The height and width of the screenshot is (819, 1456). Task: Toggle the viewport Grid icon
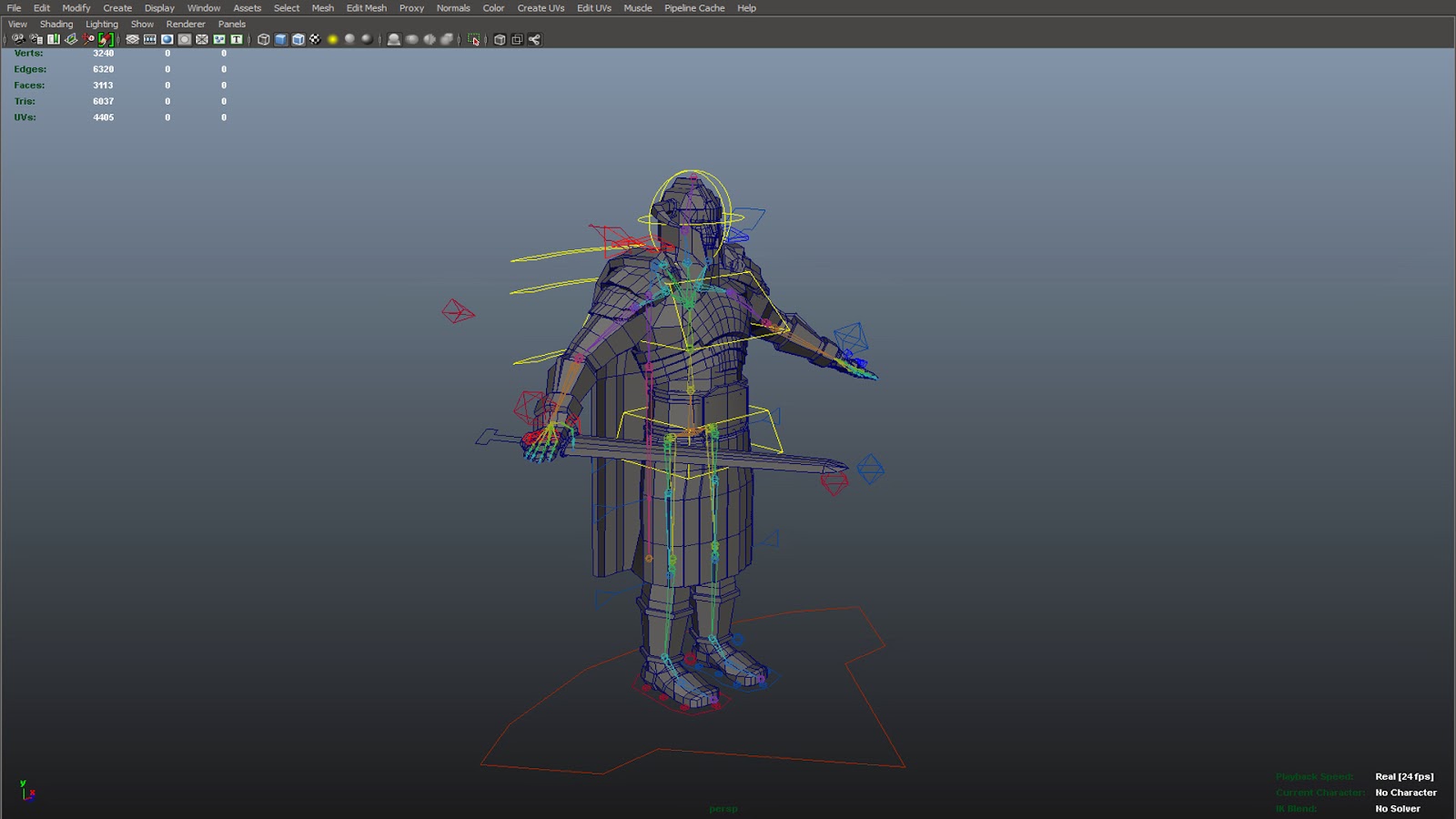point(133,39)
